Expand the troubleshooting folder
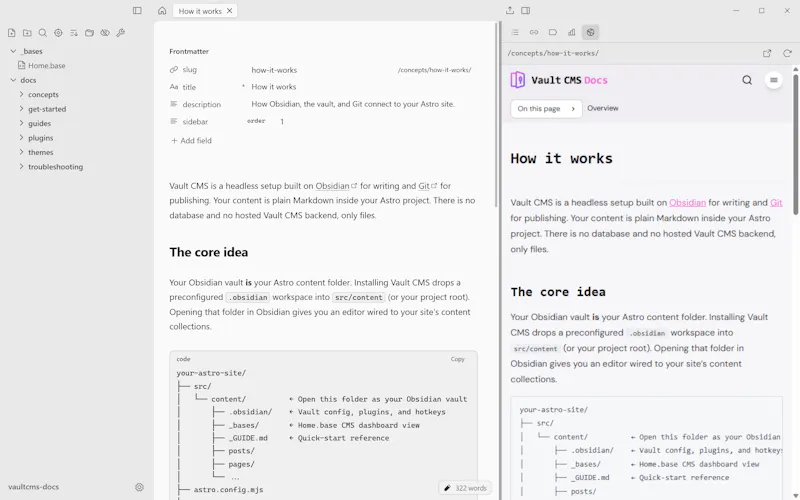800x500 pixels. click(21, 166)
